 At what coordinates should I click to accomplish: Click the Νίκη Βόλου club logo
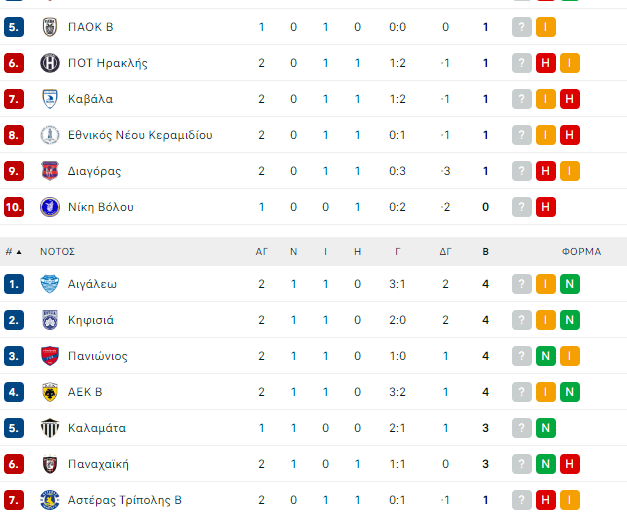tap(50, 207)
